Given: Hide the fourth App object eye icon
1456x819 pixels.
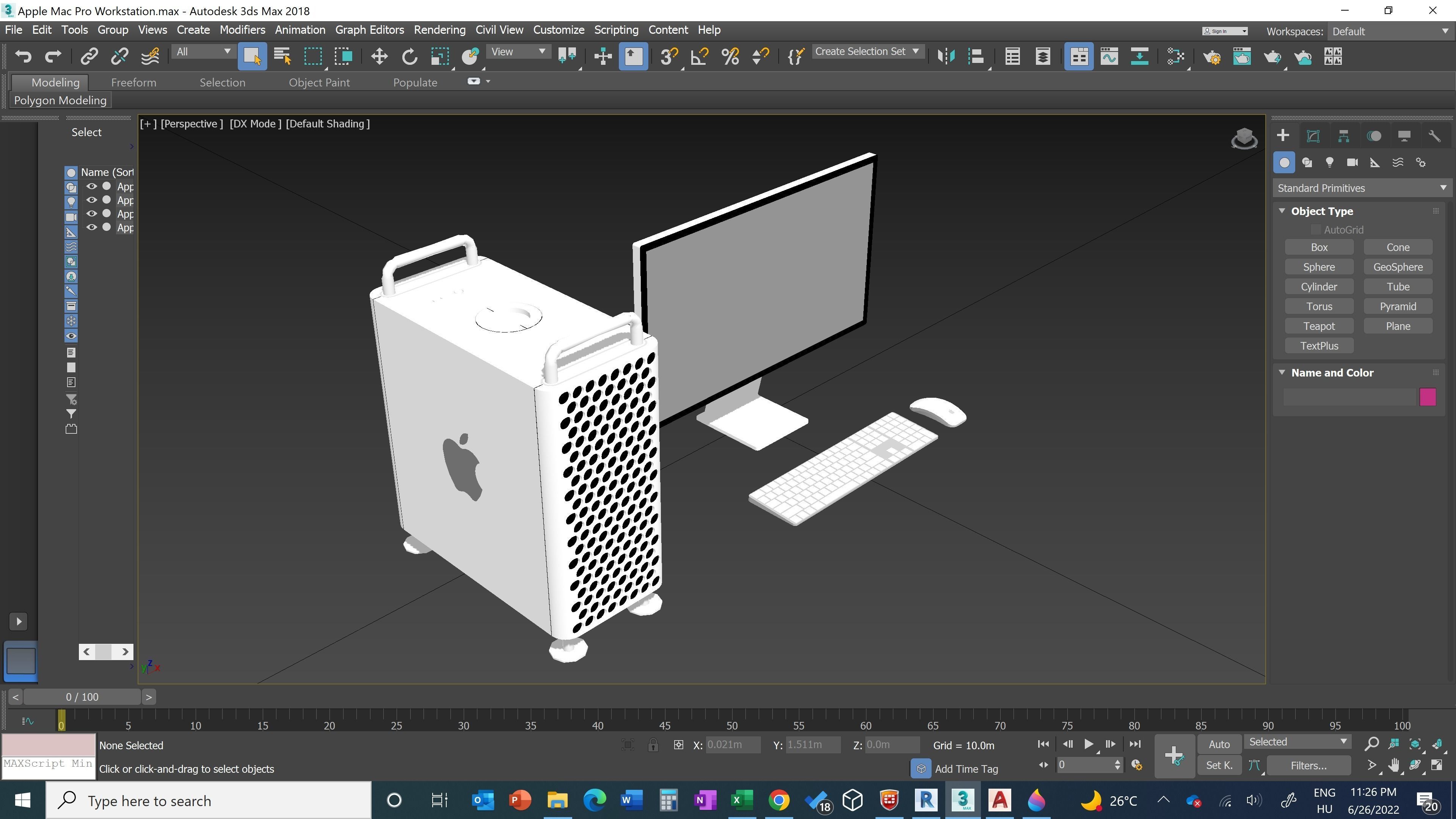Looking at the screenshot, I should click(x=91, y=227).
